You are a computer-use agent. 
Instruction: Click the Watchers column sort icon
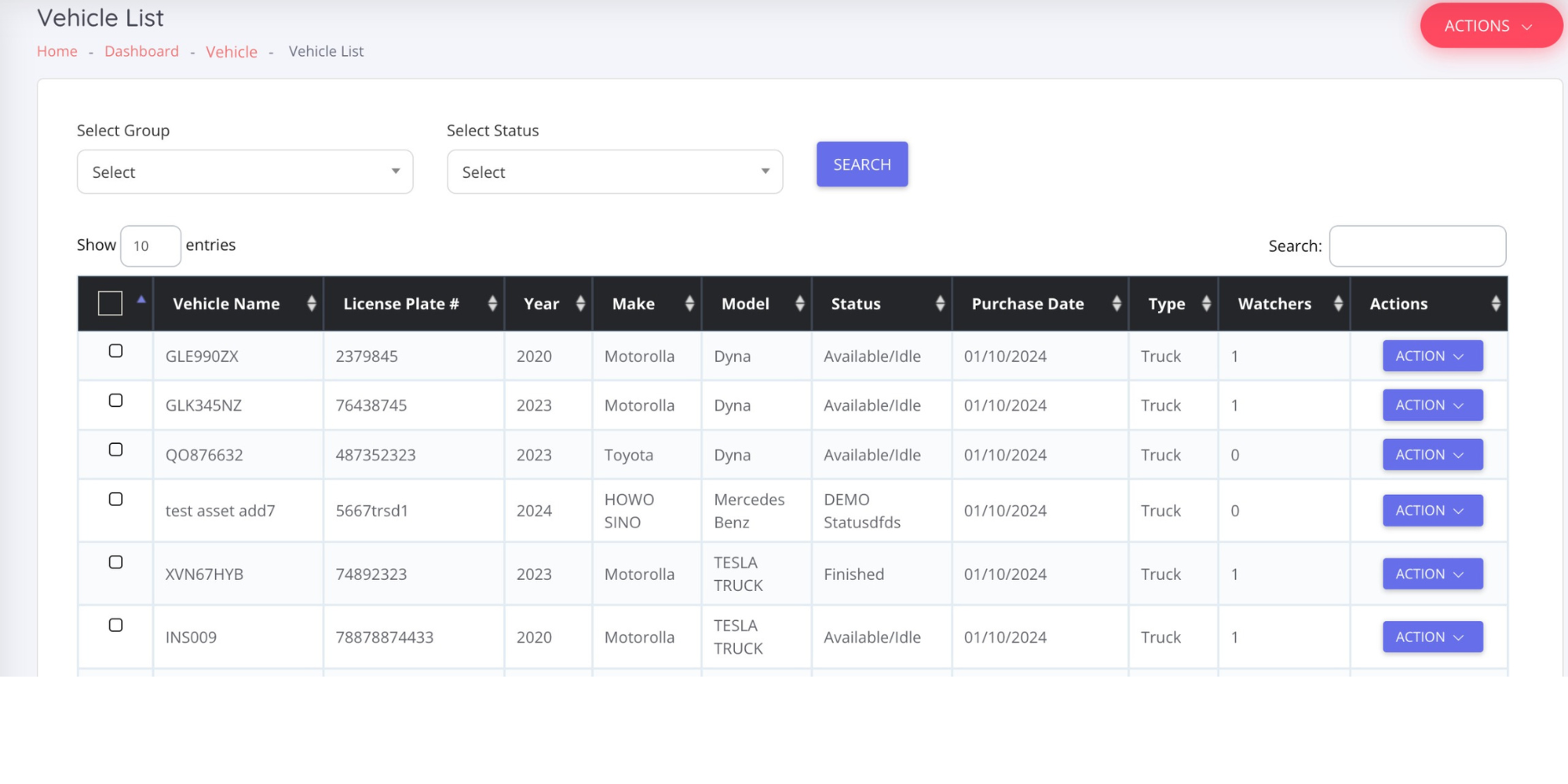[x=1338, y=304]
